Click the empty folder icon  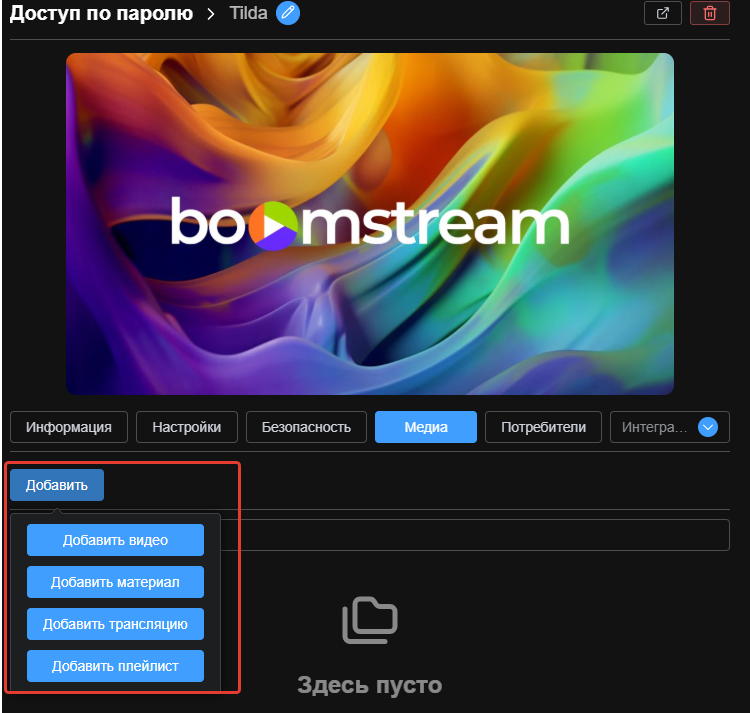point(370,620)
